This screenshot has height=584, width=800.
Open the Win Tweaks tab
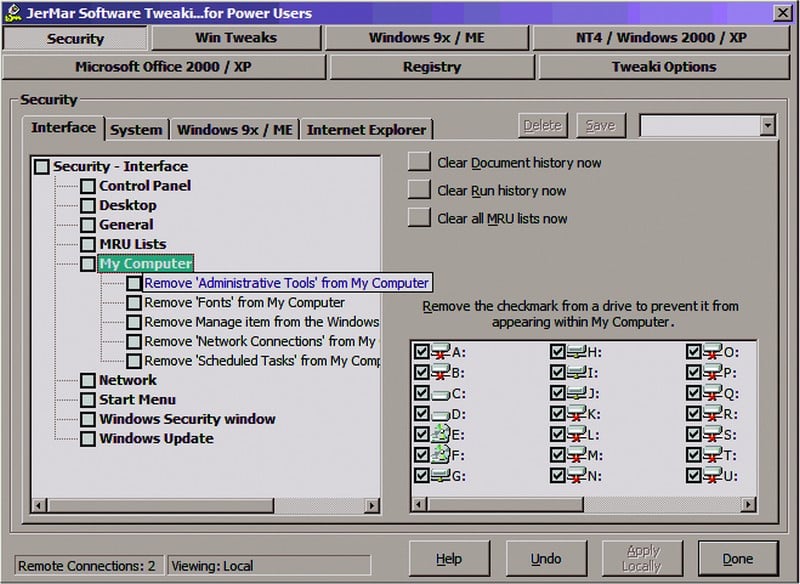tap(236, 38)
